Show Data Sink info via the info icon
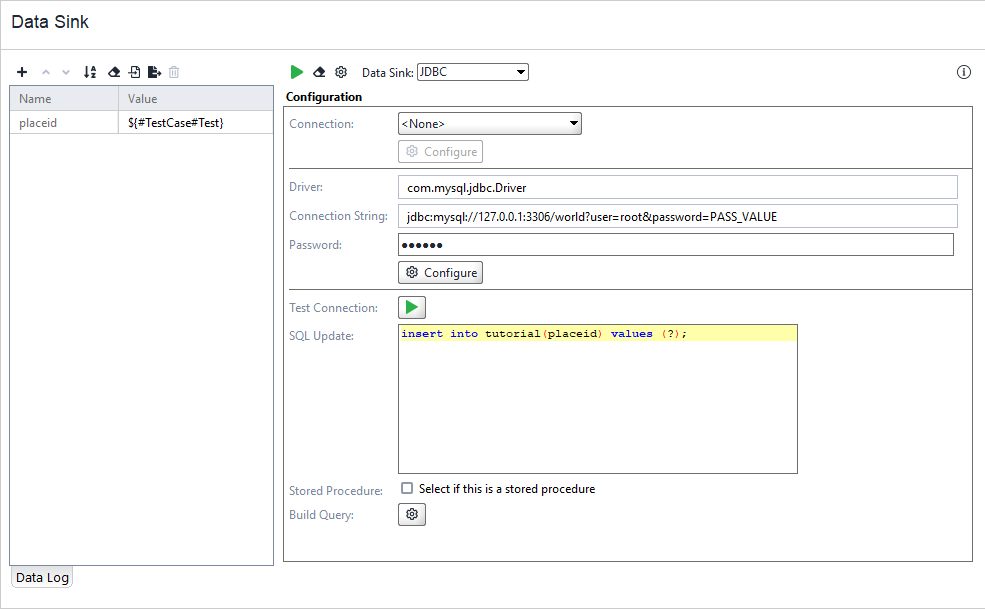 coord(963,72)
